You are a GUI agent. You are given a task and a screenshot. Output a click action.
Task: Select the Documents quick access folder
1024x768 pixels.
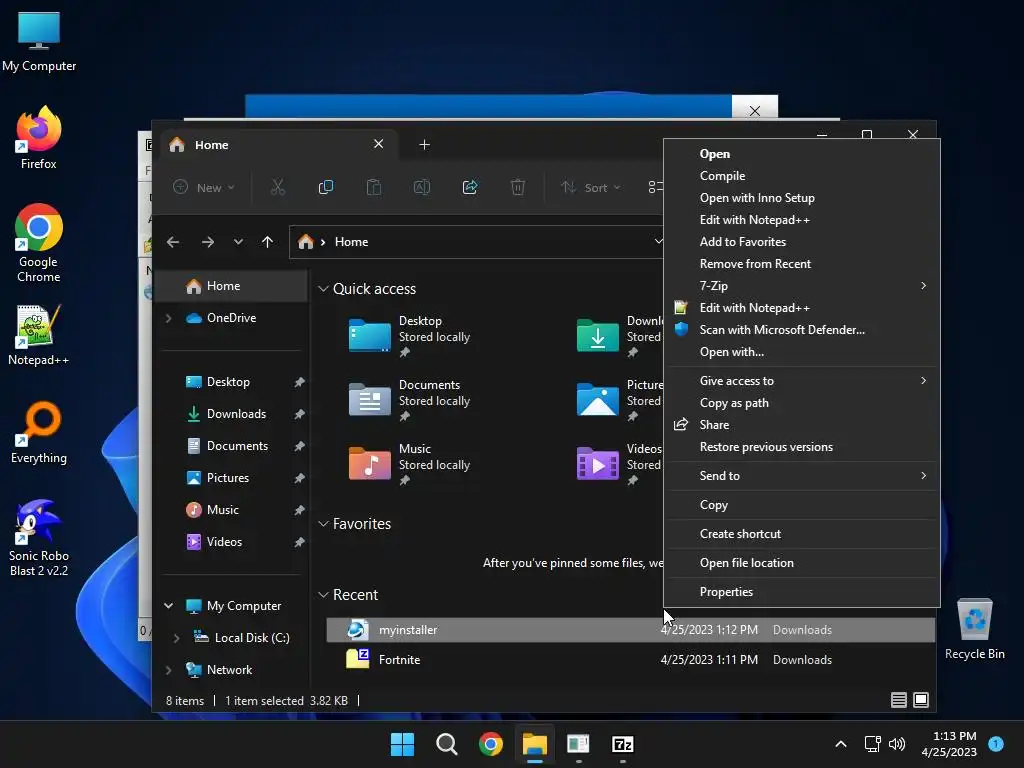[409, 400]
